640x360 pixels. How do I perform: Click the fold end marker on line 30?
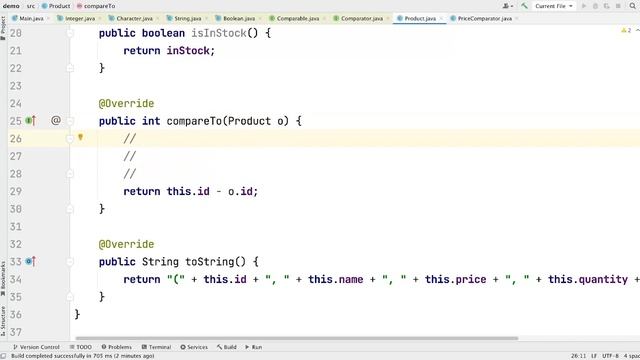(70, 209)
